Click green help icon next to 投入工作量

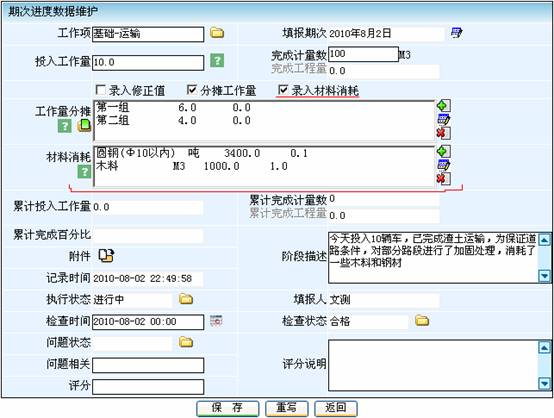coord(217,60)
